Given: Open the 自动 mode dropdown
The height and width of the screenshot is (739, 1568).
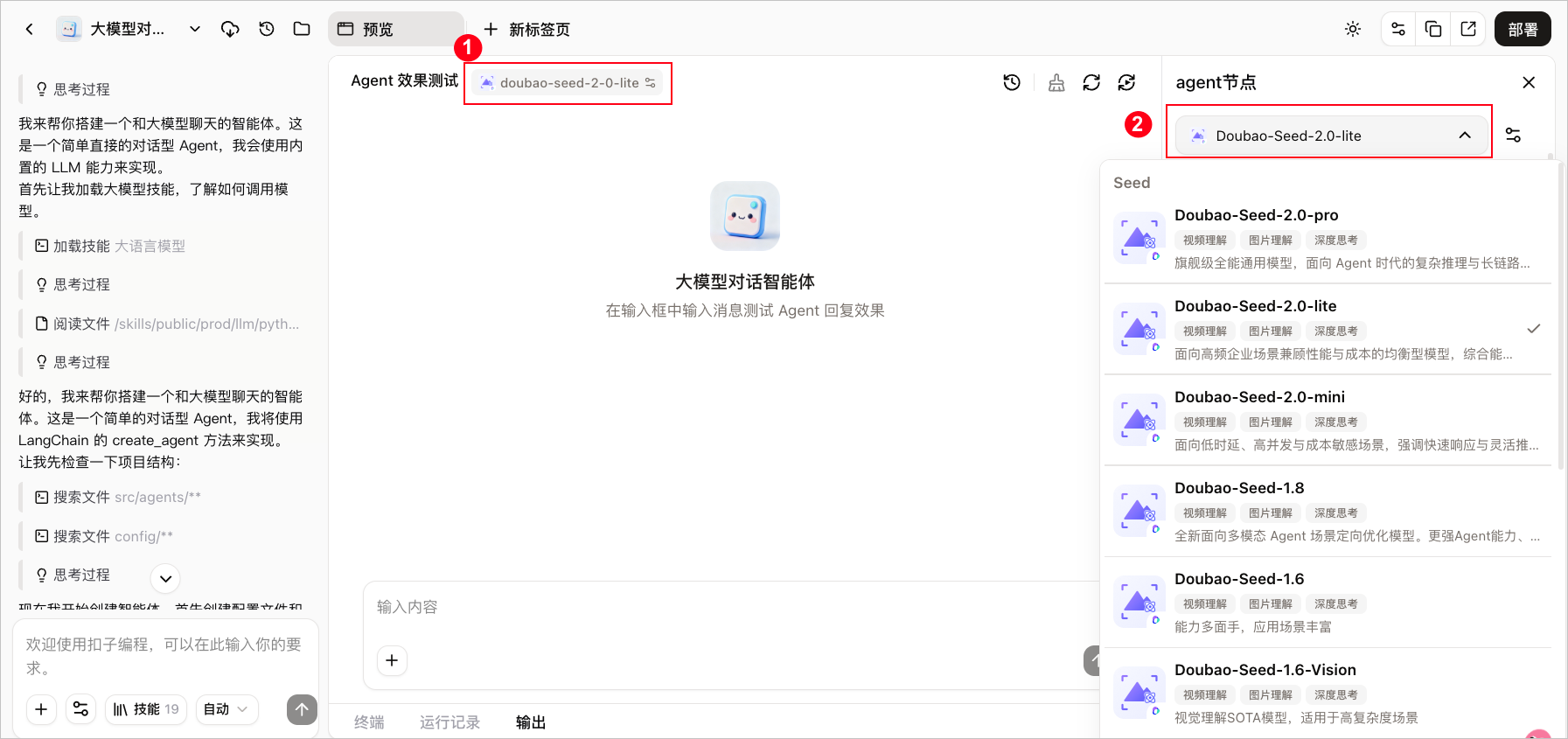Looking at the screenshot, I should pos(226,709).
